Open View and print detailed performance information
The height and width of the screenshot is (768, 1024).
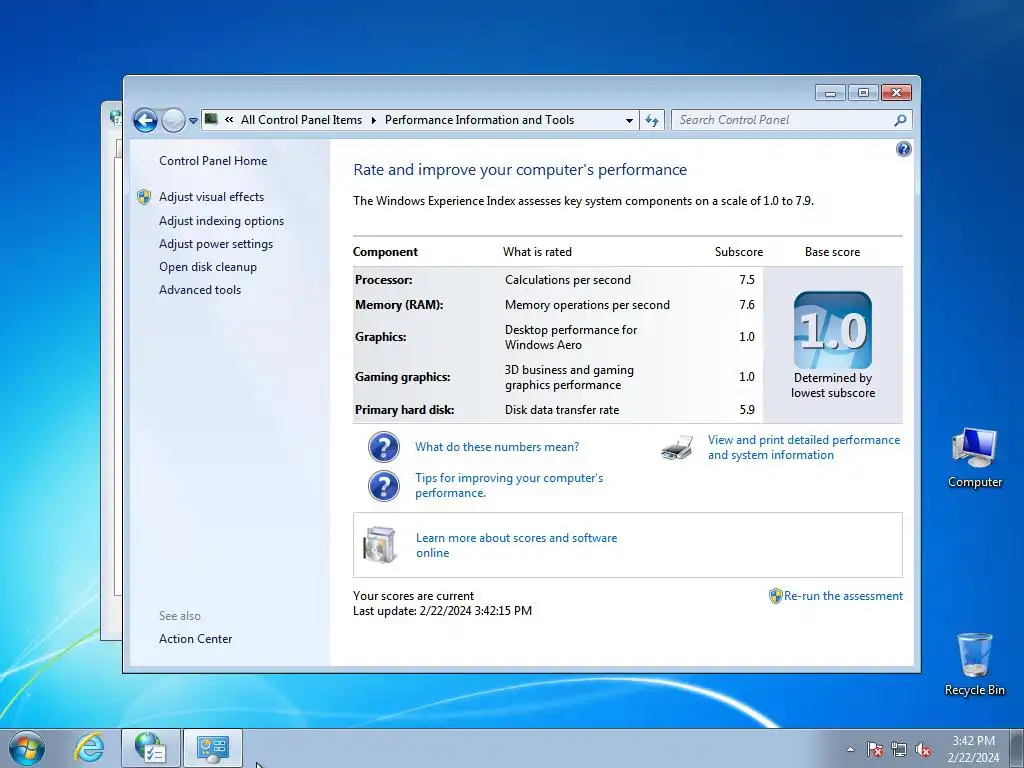point(804,447)
